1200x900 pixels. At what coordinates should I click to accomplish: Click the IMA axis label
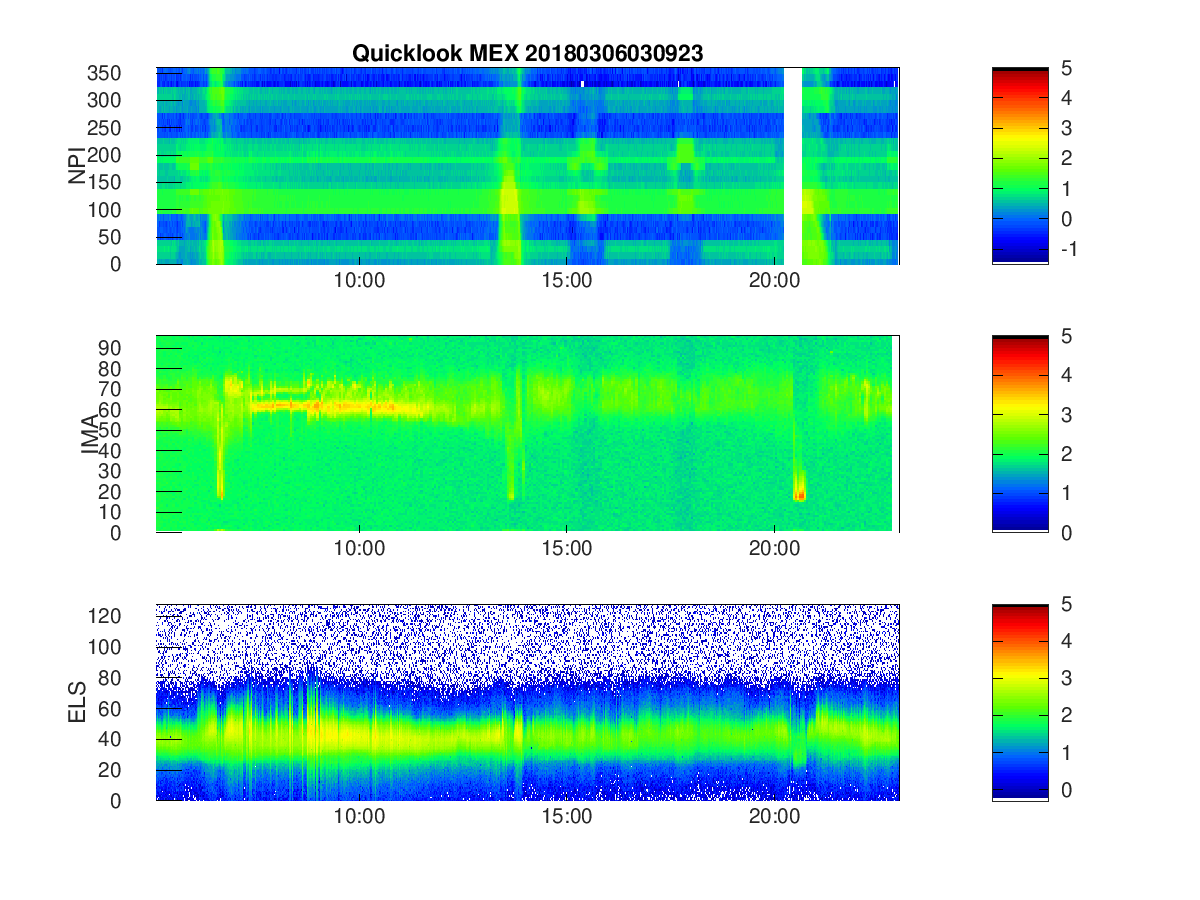pyautogui.click(x=89, y=434)
